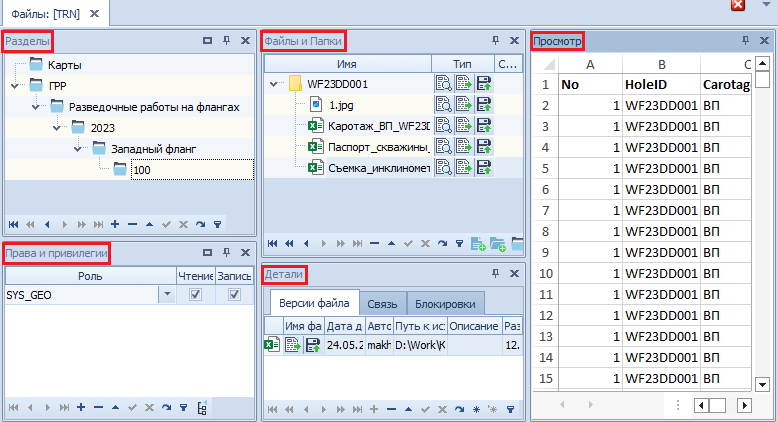Click the preview icon in the 1.jpg row
778x422 pixels.
coord(443,105)
